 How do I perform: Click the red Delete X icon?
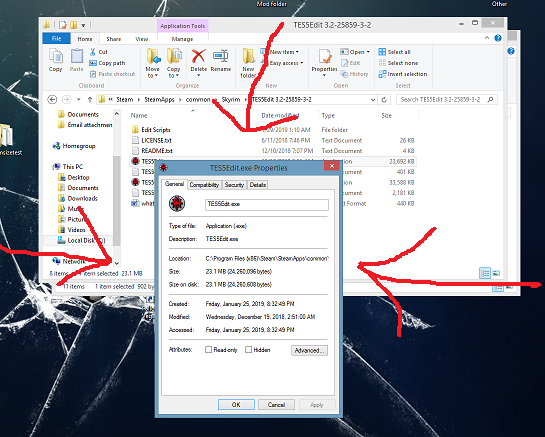pos(198,56)
